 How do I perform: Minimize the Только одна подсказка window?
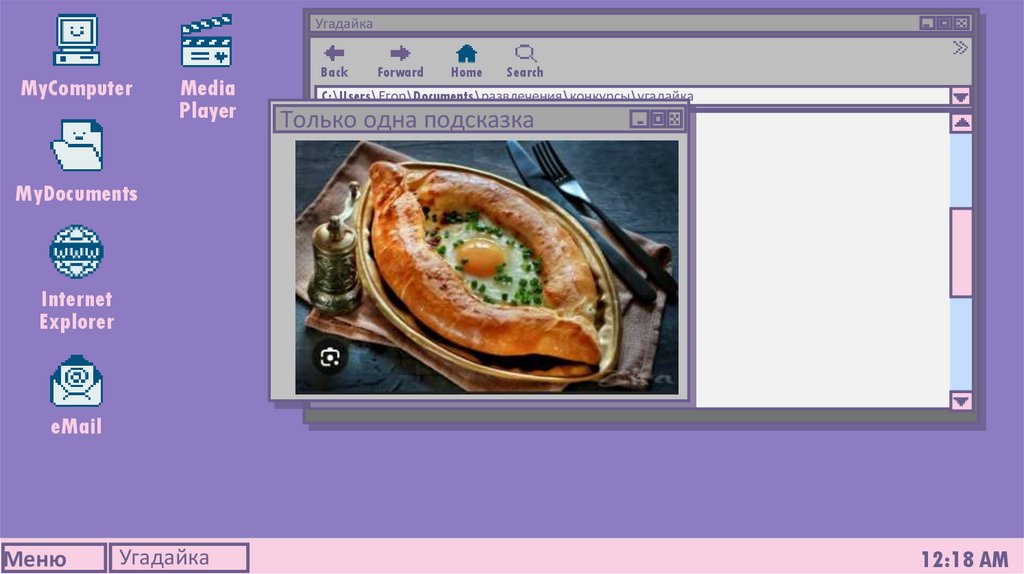[639, 119]
